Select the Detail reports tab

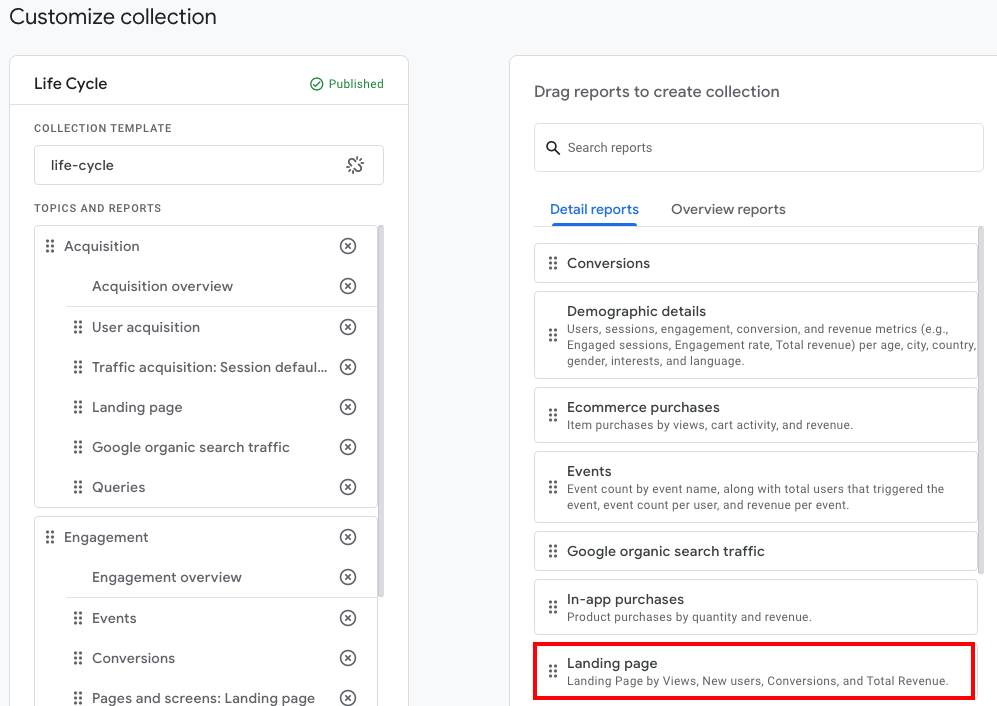tap(594, 209)
